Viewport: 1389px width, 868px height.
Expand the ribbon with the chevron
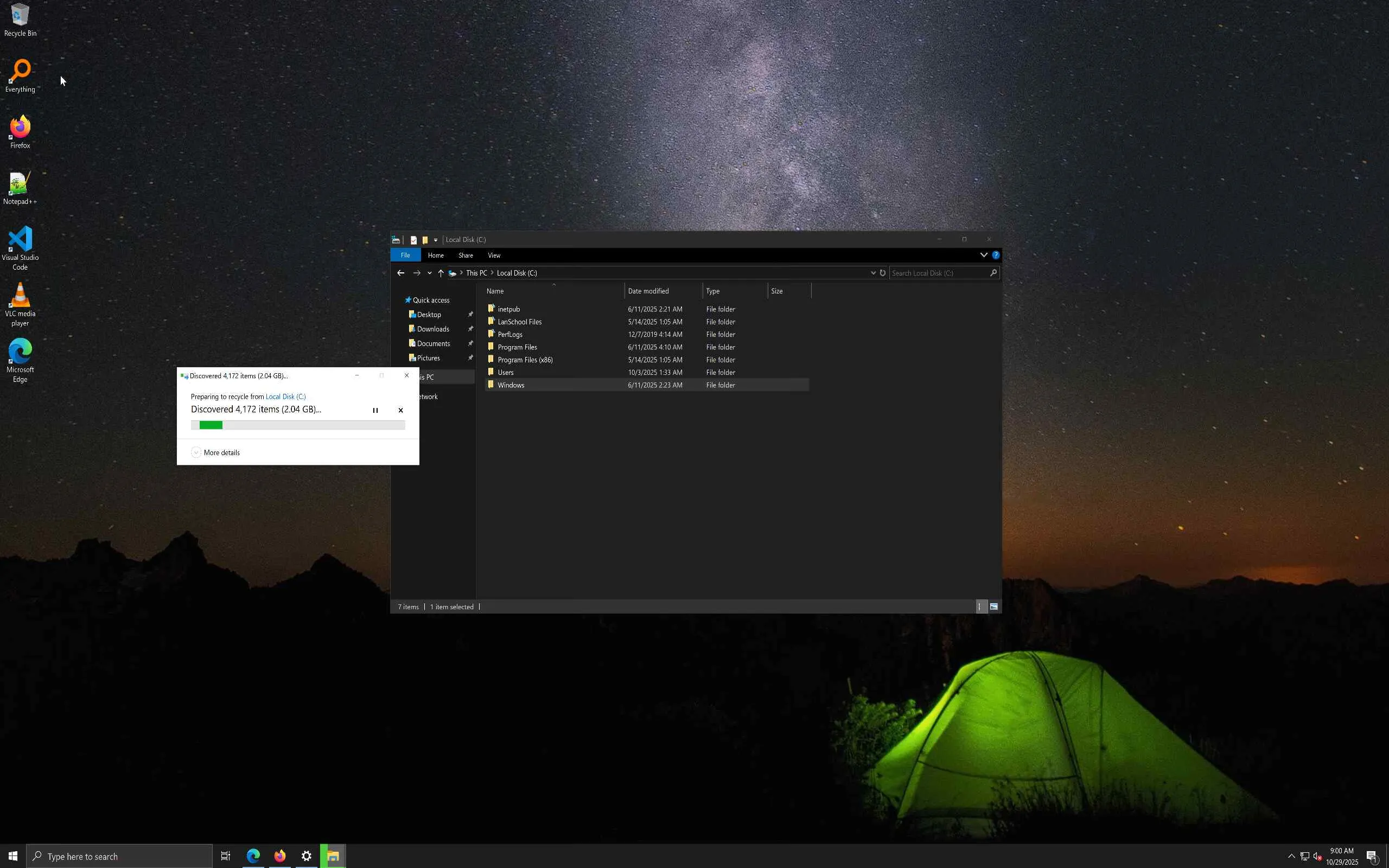pyautogui.click(x=983, y=255)
